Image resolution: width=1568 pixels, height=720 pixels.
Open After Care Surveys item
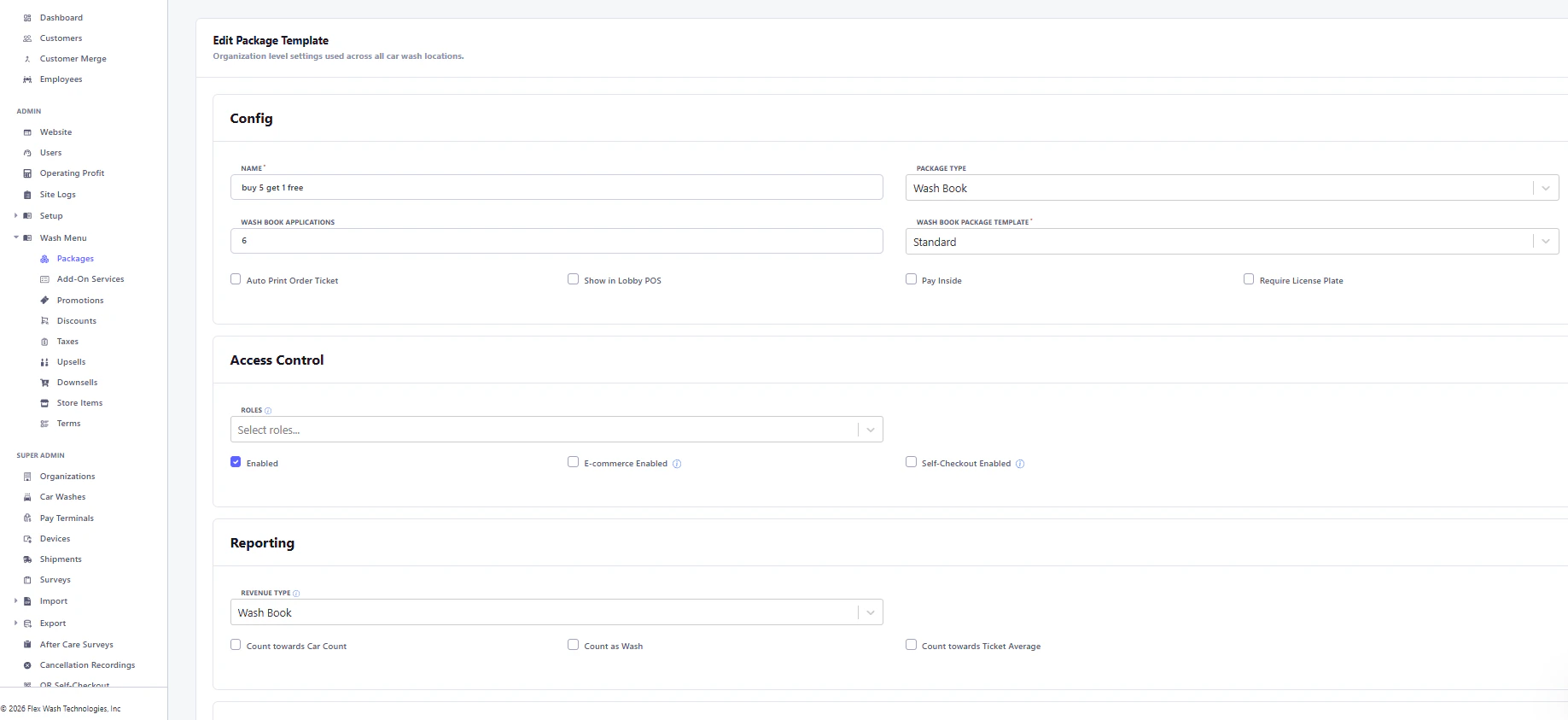click(x=76, y=645)
